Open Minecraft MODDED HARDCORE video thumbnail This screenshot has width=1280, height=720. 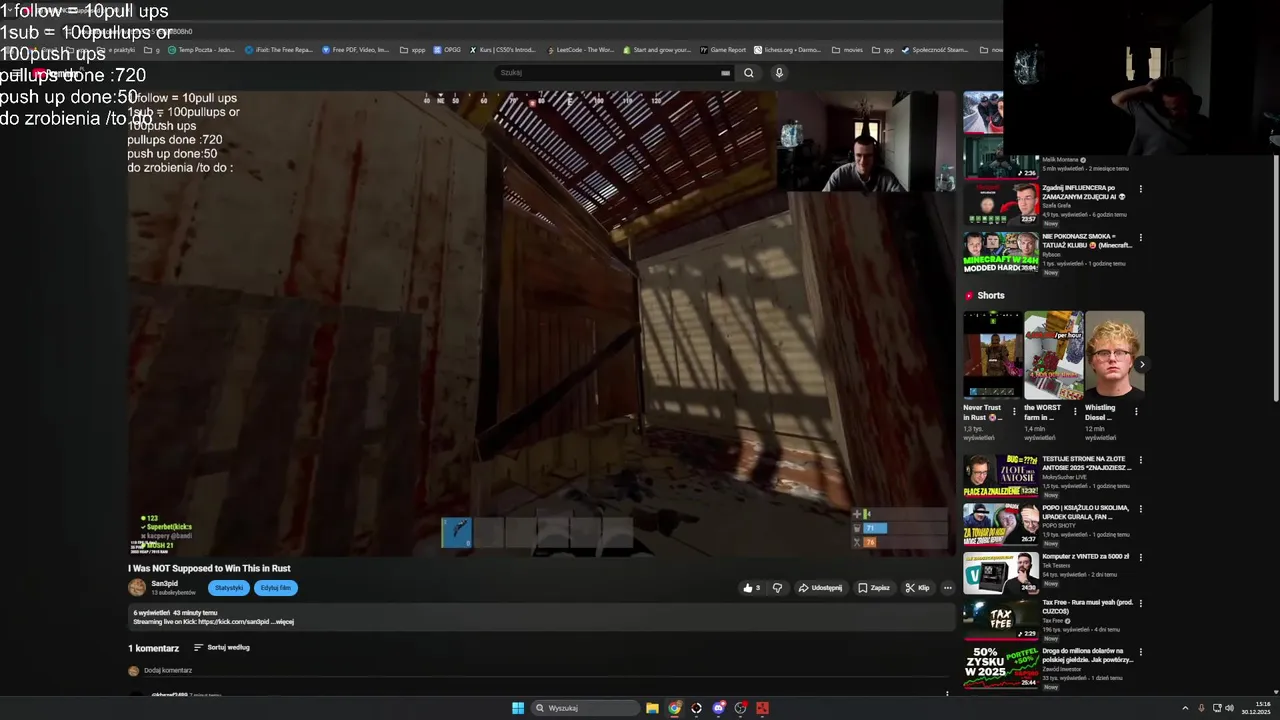1000,253
